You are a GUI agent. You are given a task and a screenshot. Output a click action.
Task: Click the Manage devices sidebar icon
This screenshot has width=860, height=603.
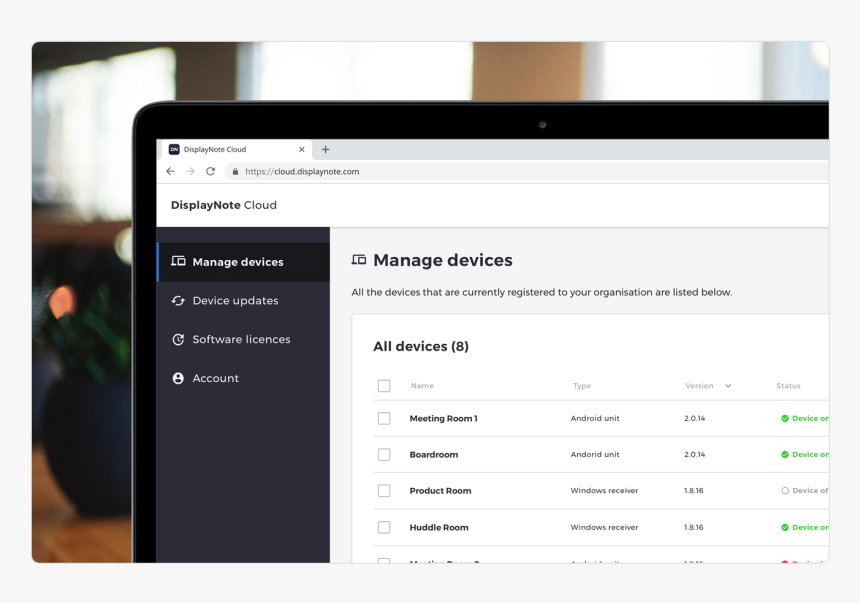point(178,261)
